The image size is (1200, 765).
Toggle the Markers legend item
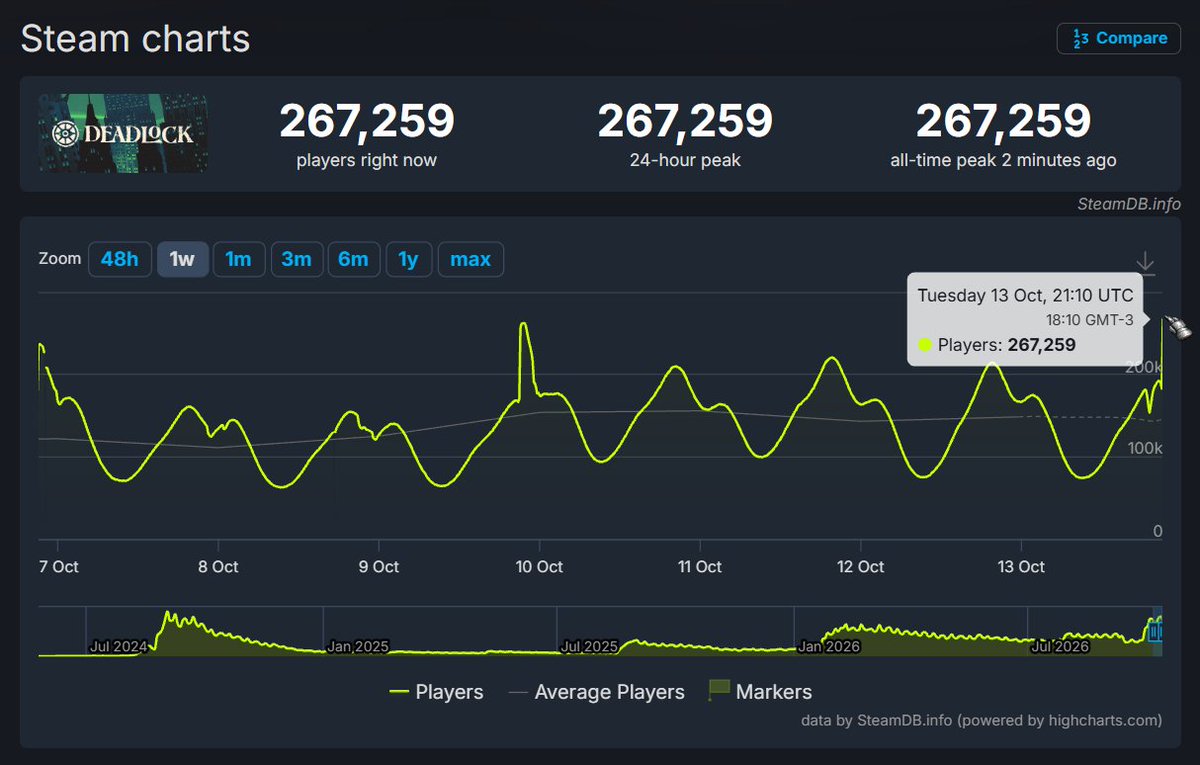click(x=760, y=691)
